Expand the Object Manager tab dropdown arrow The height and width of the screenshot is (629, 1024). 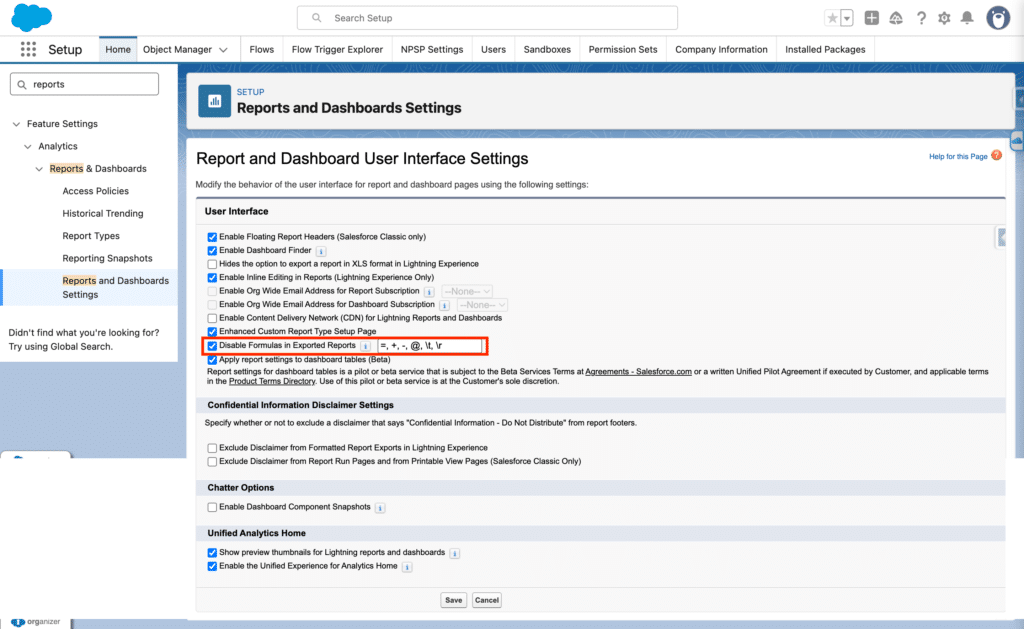click(x=223, y=50)
